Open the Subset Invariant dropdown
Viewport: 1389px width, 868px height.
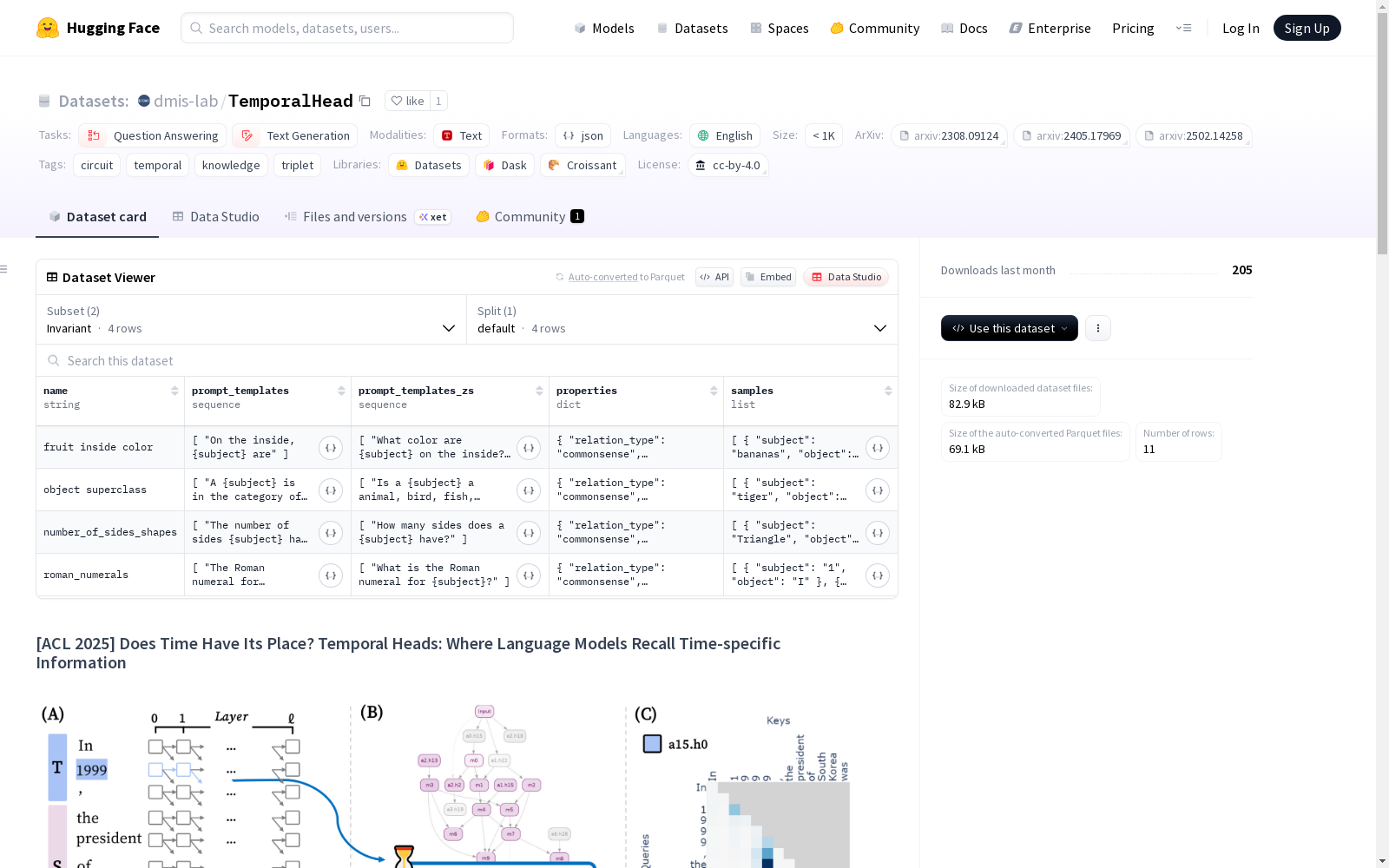pos(252,319)
